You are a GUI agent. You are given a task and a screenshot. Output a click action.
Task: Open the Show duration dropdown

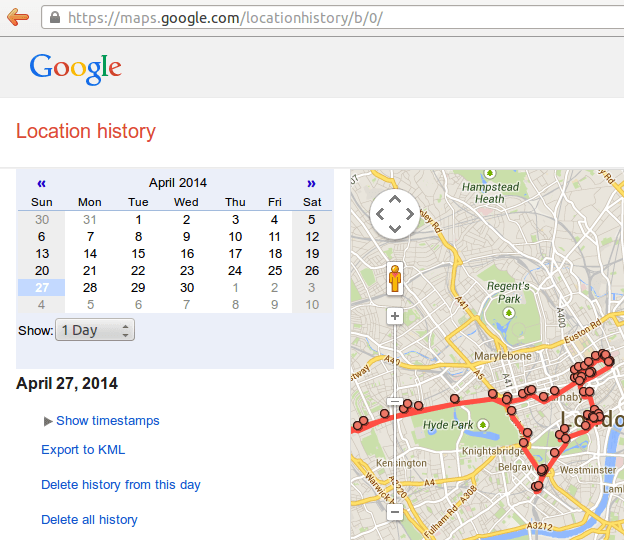coord(95,330)
